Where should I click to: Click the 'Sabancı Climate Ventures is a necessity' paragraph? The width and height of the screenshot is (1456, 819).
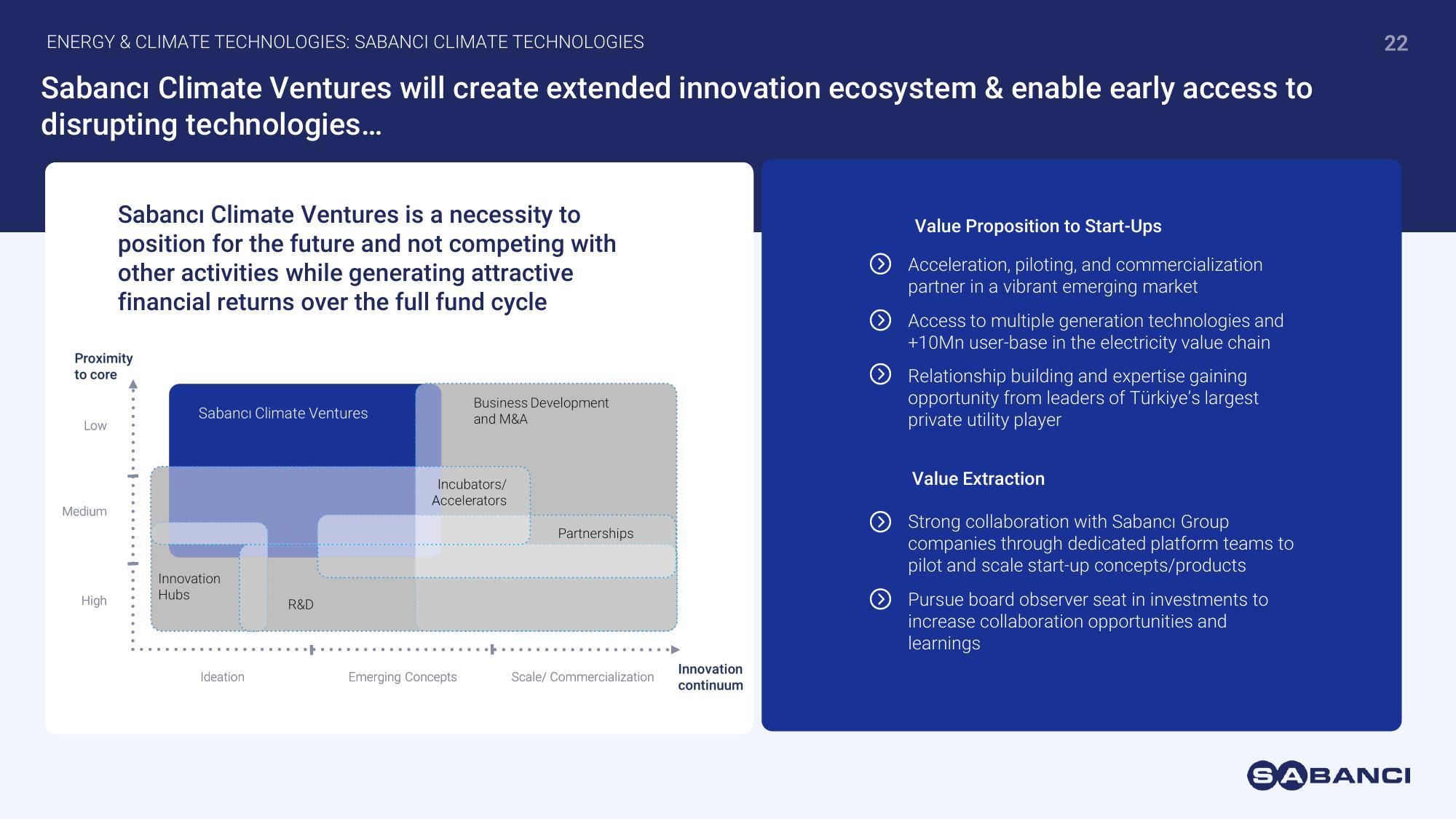367,258
